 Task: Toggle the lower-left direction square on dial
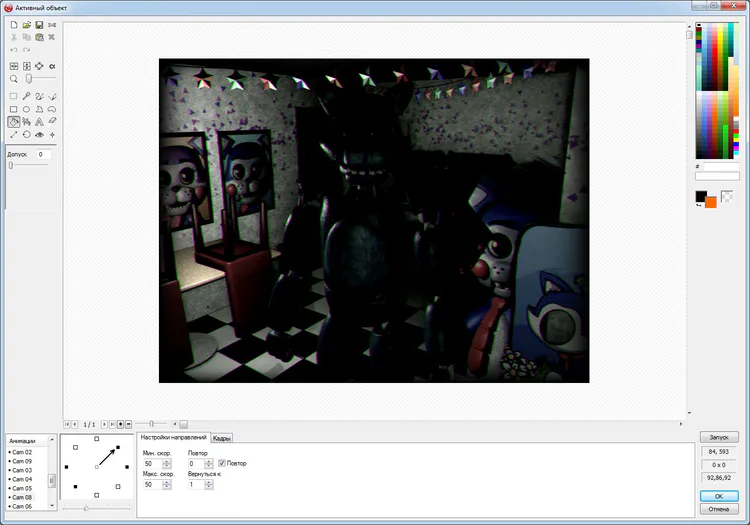point(76,486)
